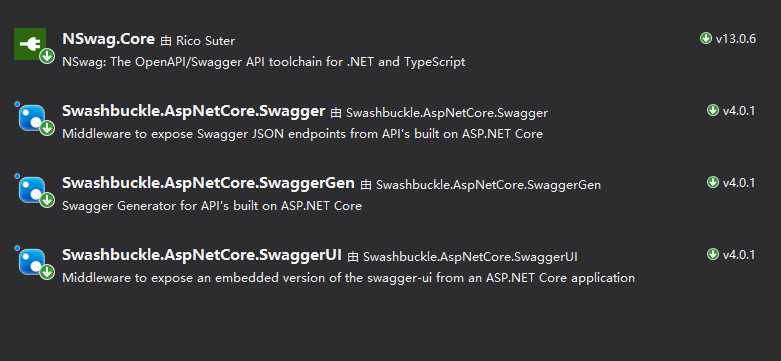Click the installed badge on the SwaggerUI icon
The image size is (781, 361).
47,272
